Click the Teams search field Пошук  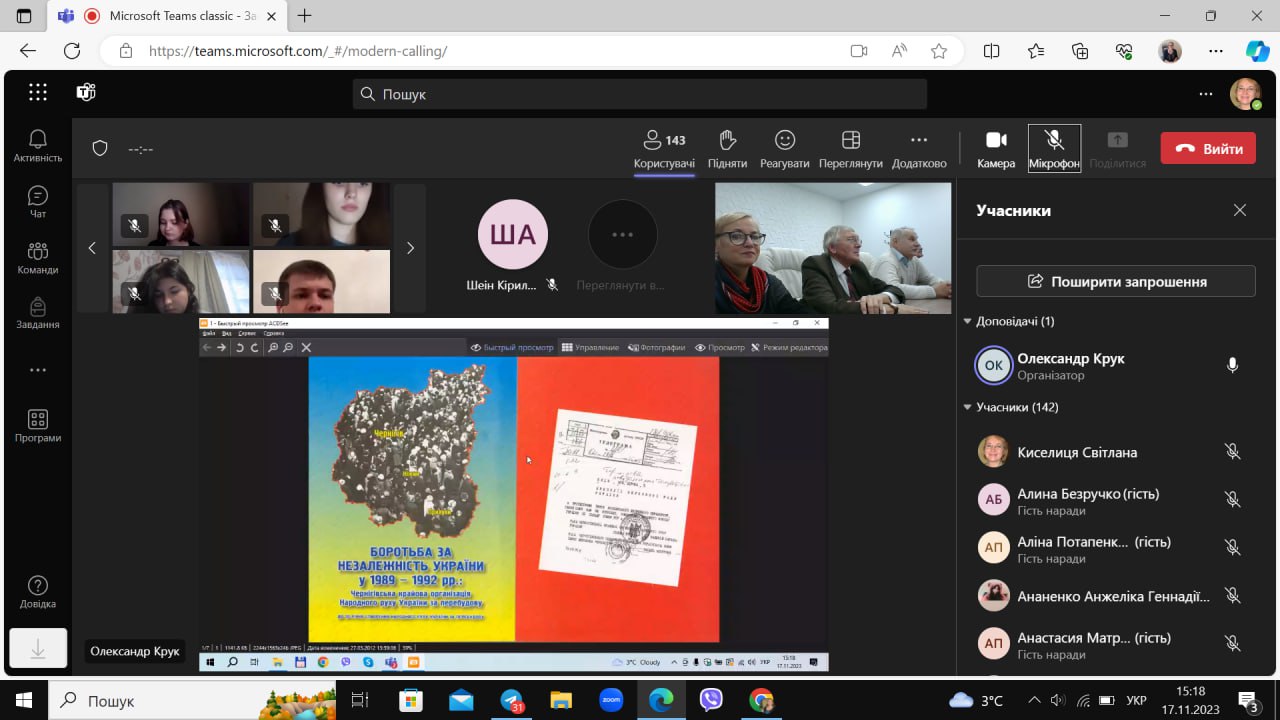pyautogui.click(x=640, y=94)
